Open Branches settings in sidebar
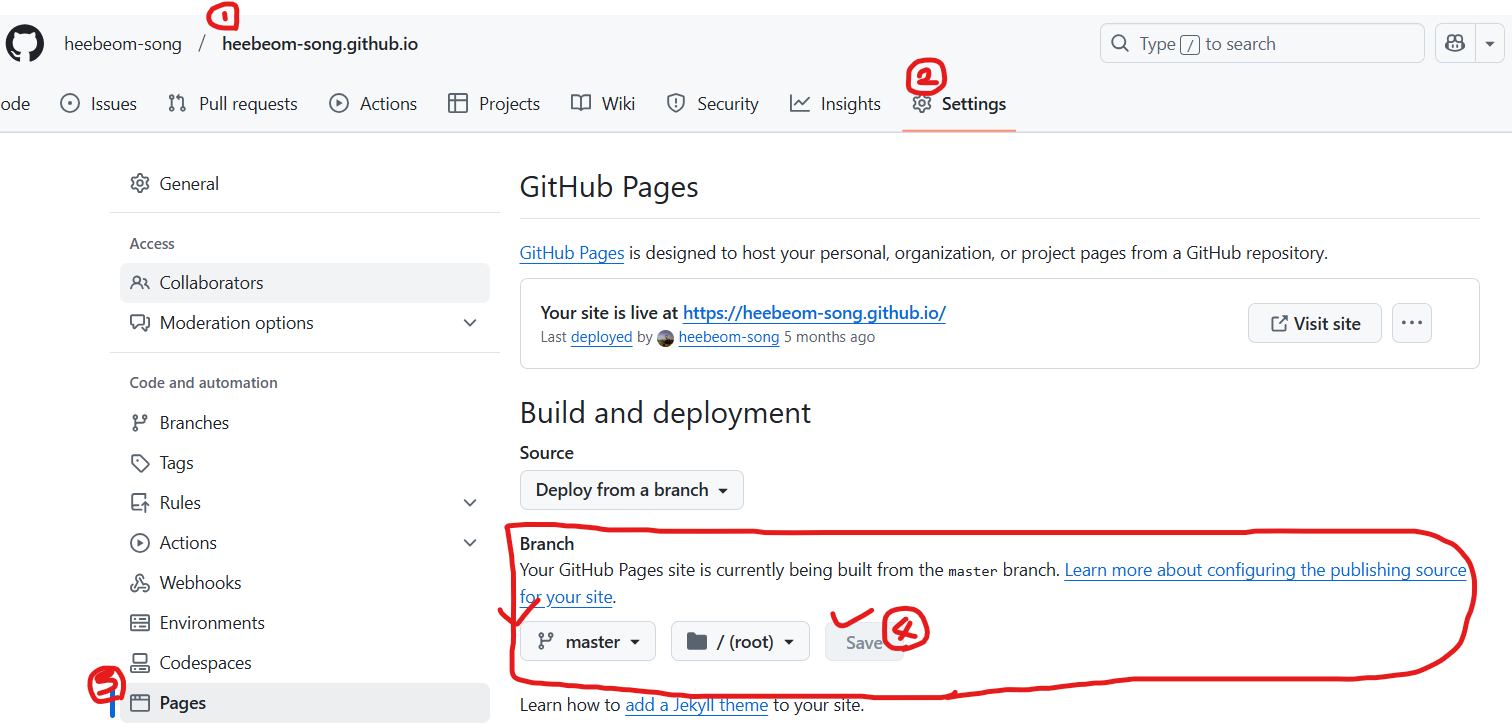1512x727 pixels. (305, 423)
